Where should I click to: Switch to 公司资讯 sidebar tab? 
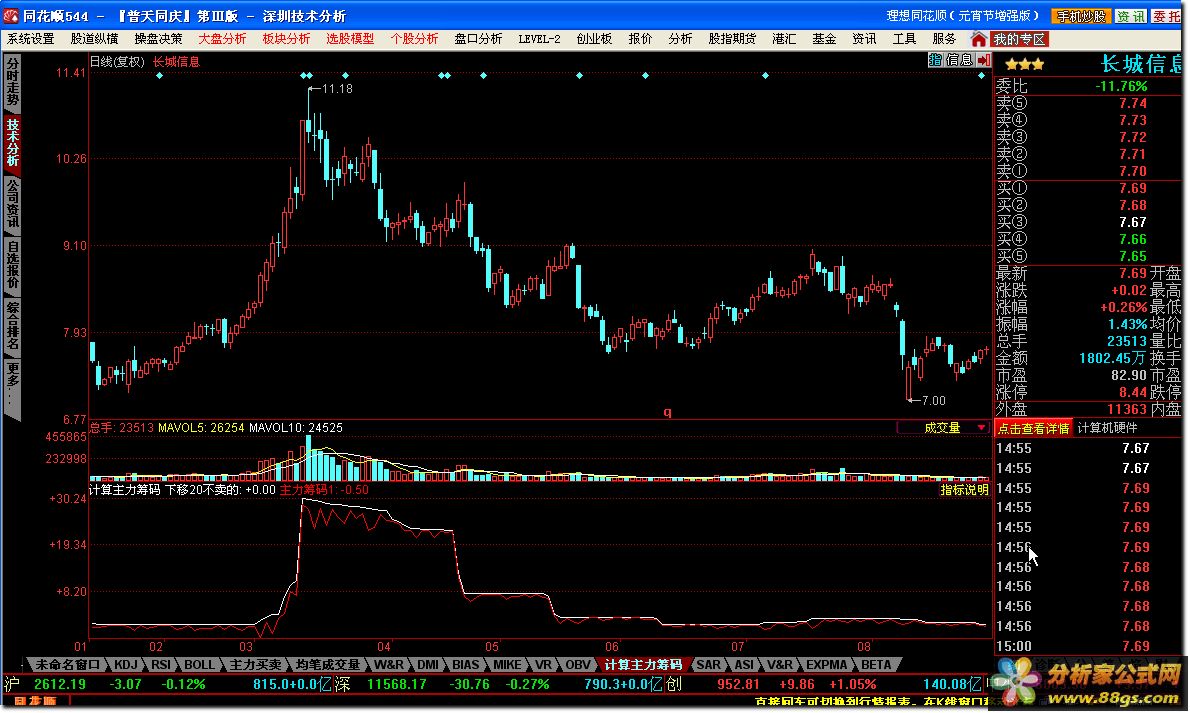tap(12, 203)
